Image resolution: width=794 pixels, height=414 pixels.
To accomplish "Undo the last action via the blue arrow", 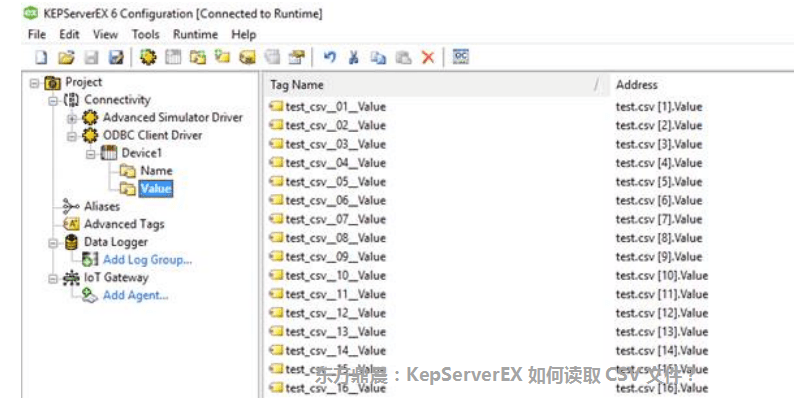I will pyautogui.click(x=330, y=57).
